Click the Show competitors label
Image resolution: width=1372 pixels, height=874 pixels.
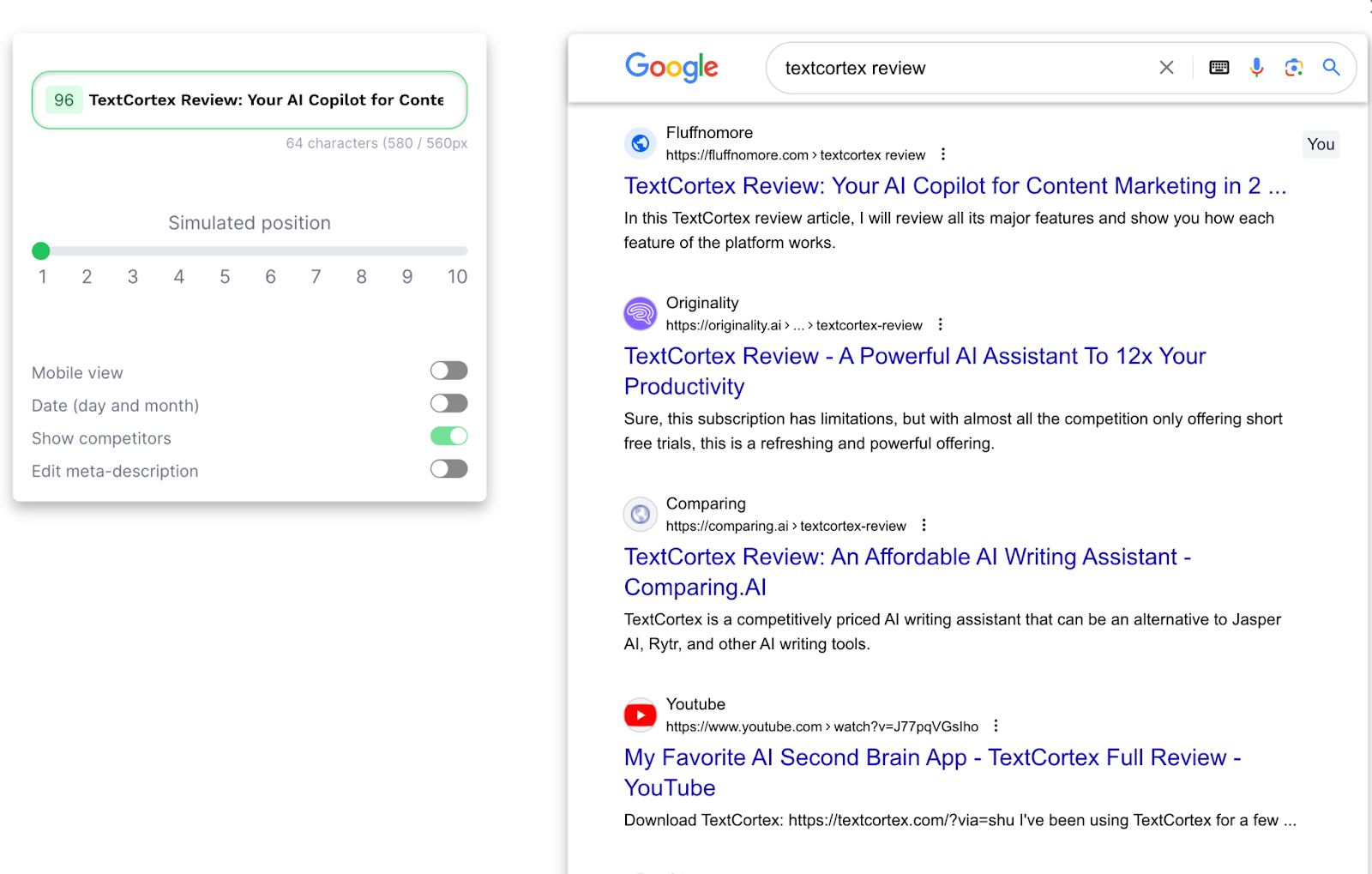pyautogui.click(x=101, y=438)
